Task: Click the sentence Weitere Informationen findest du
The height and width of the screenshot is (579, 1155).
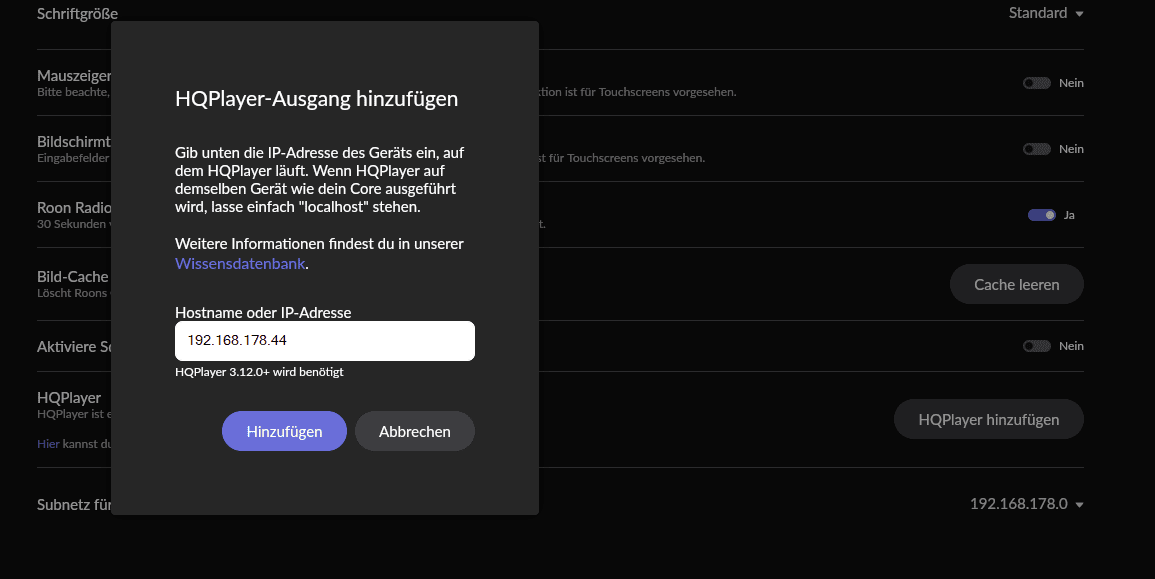Action: [x=320, y=244]
